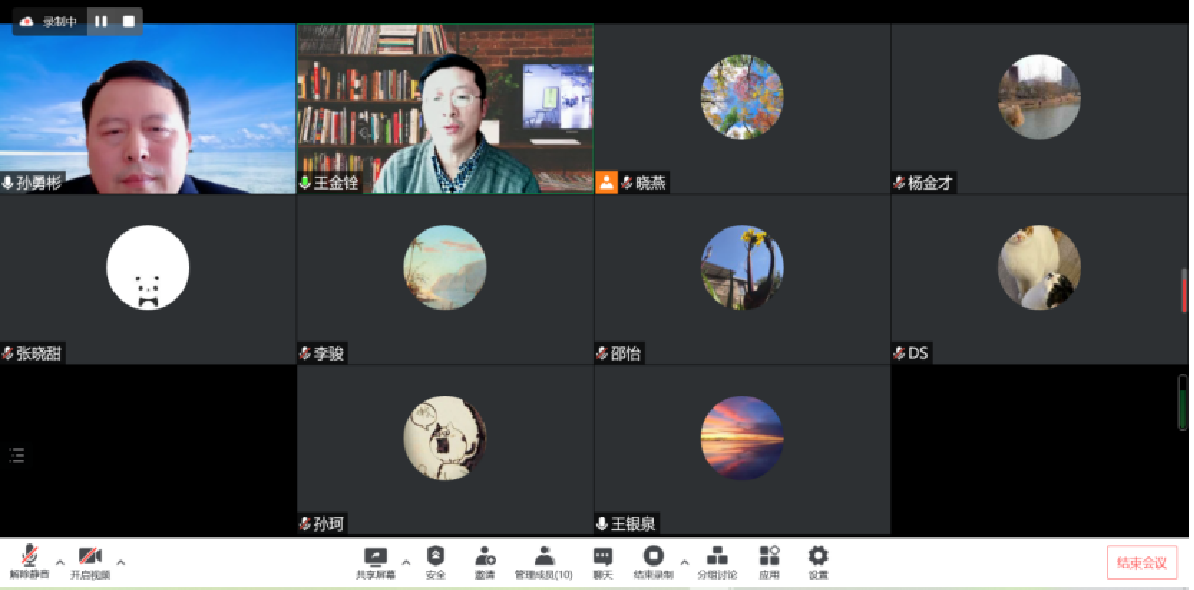Pause the recording at top left
This screenshot has height=590, width=1194.
101,21
